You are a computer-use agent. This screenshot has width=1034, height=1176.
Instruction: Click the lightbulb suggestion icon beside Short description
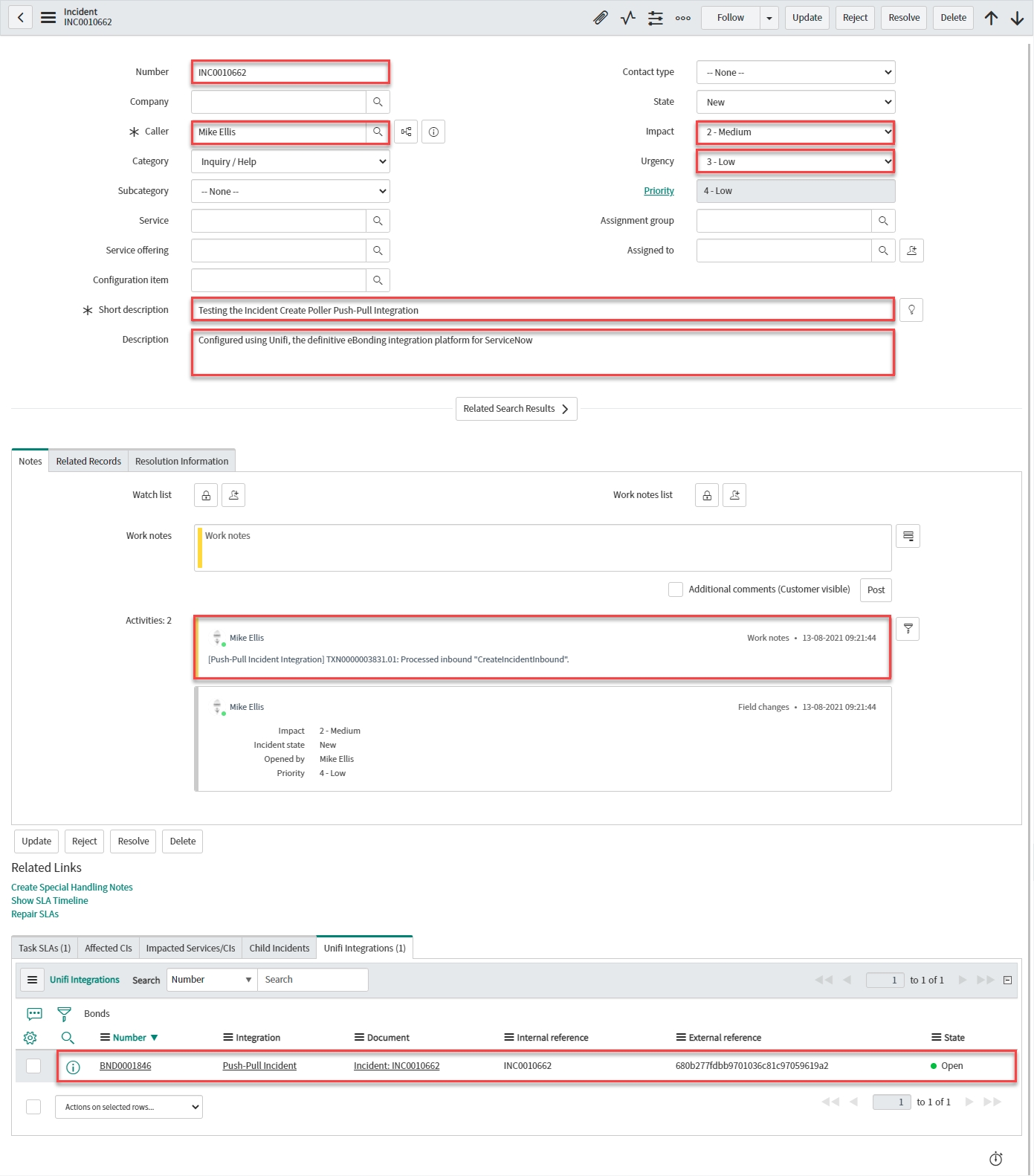pos(911,310)
